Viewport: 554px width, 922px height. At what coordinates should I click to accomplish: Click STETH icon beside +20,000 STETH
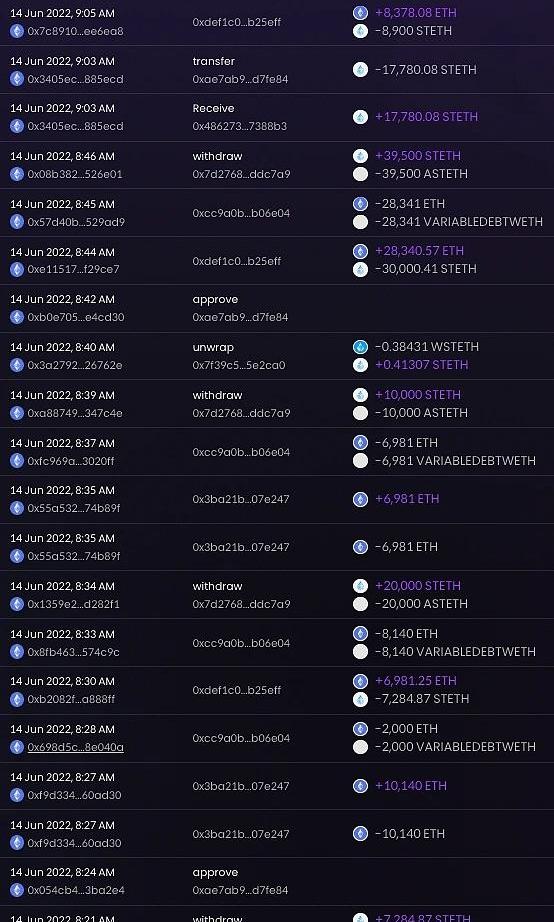coord(361,586)
